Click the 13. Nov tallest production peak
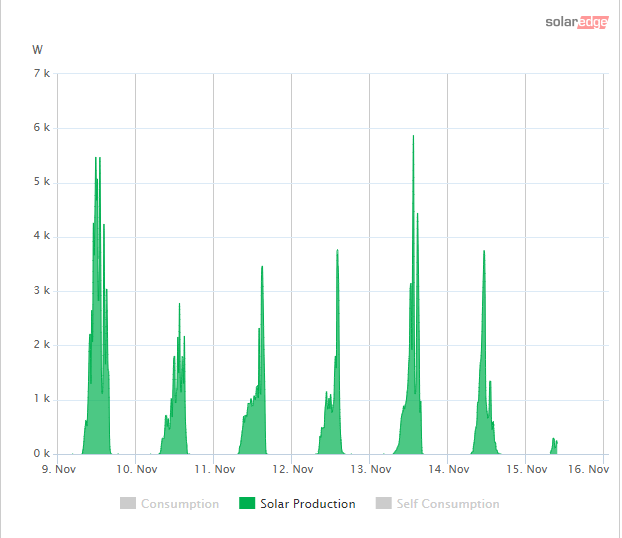The width and height of the screenshot is (622, 538). [x=413, y=137]
